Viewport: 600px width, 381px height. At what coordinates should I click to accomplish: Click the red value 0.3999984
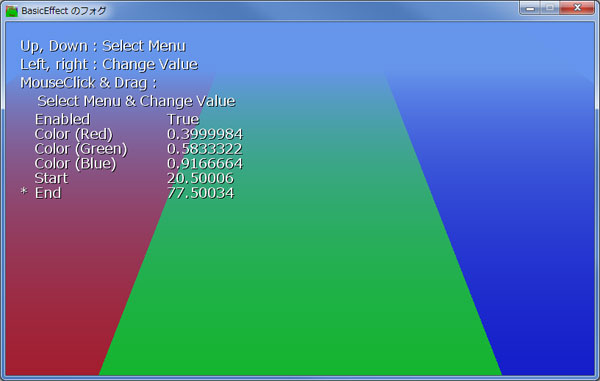(205, 134)
